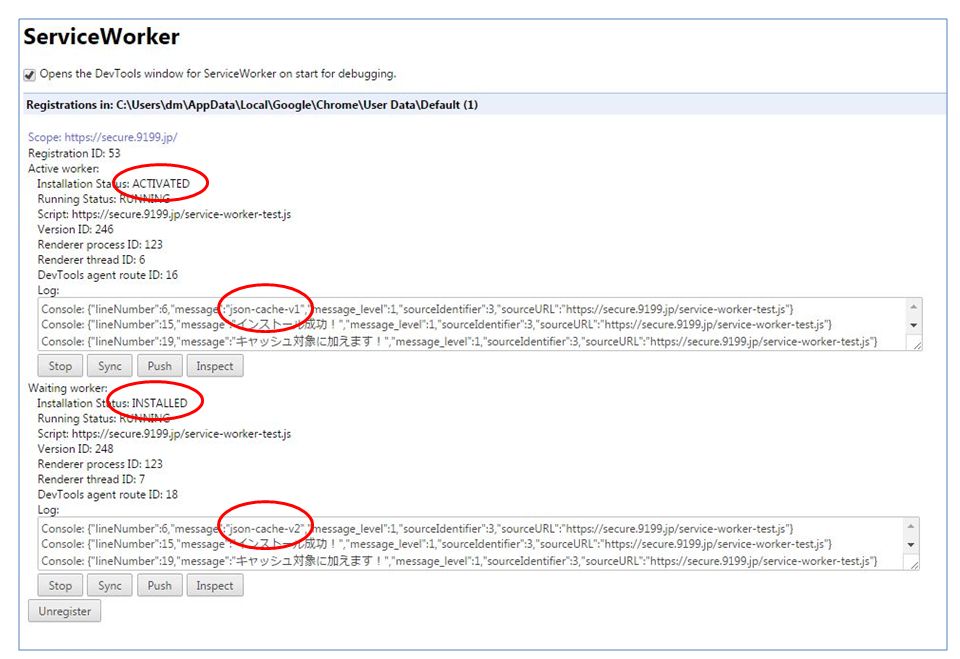Toggle the DevTools on start checkbox
The width and height of the screenshot is (960, 659).
coord(29,75)
